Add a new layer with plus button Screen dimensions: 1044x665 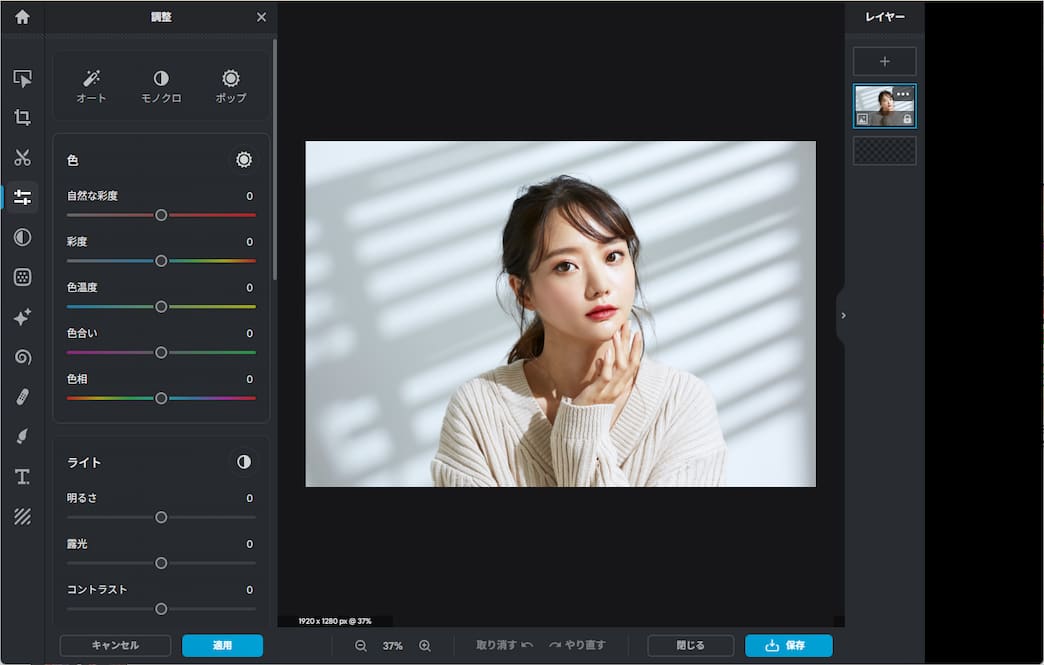[x=885, y=61]
